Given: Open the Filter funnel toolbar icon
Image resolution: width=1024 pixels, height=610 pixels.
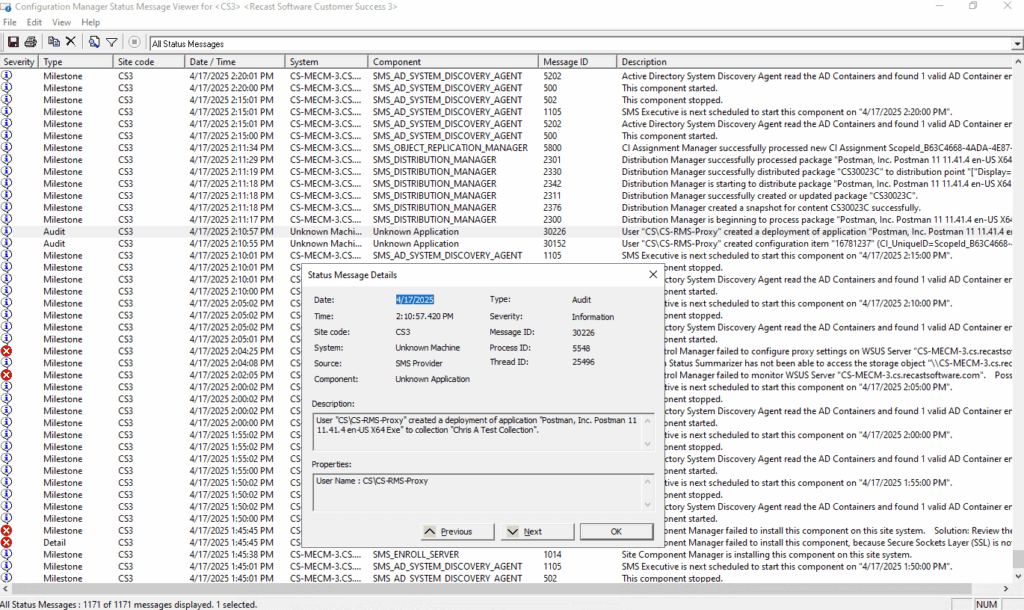Looking at the screenshot, I should tap(111, 42).
